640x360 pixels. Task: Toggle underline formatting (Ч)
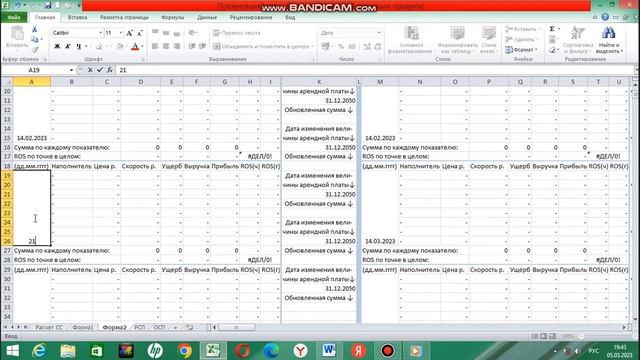coord(78,47)
